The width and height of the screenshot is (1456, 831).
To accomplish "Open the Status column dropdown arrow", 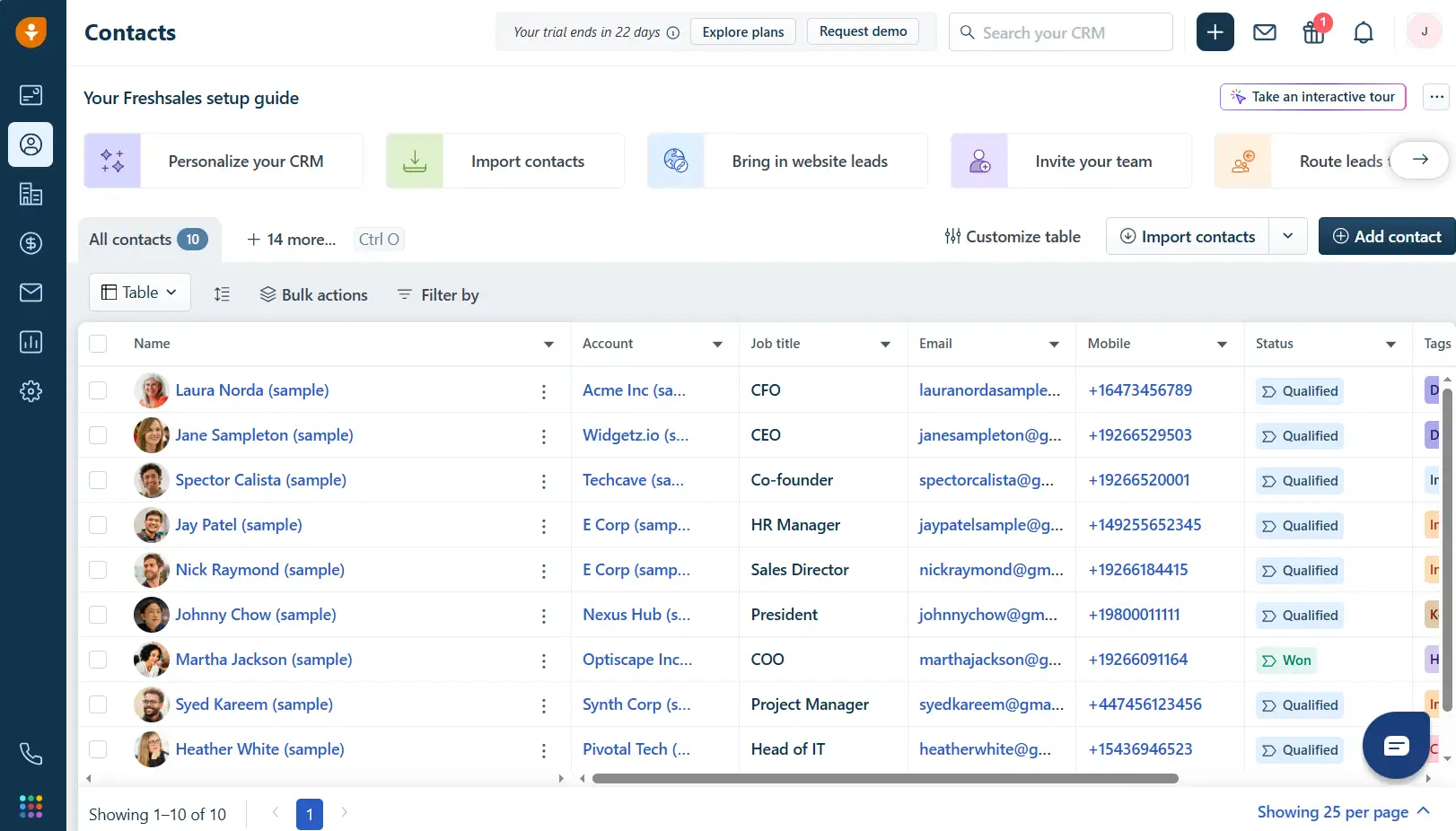I will [x=1390, y=345].
